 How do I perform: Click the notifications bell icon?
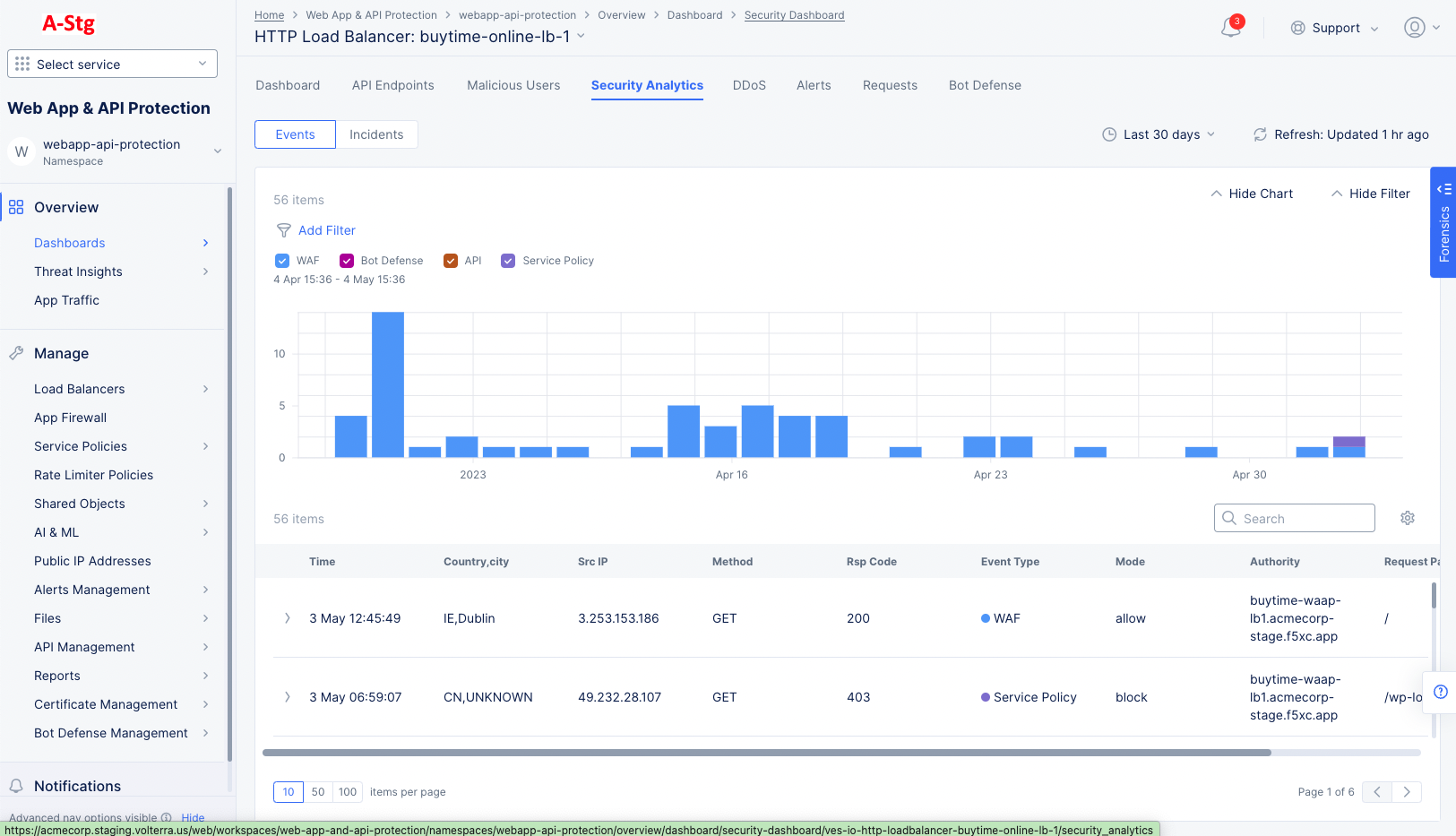tap(1228, 28)
